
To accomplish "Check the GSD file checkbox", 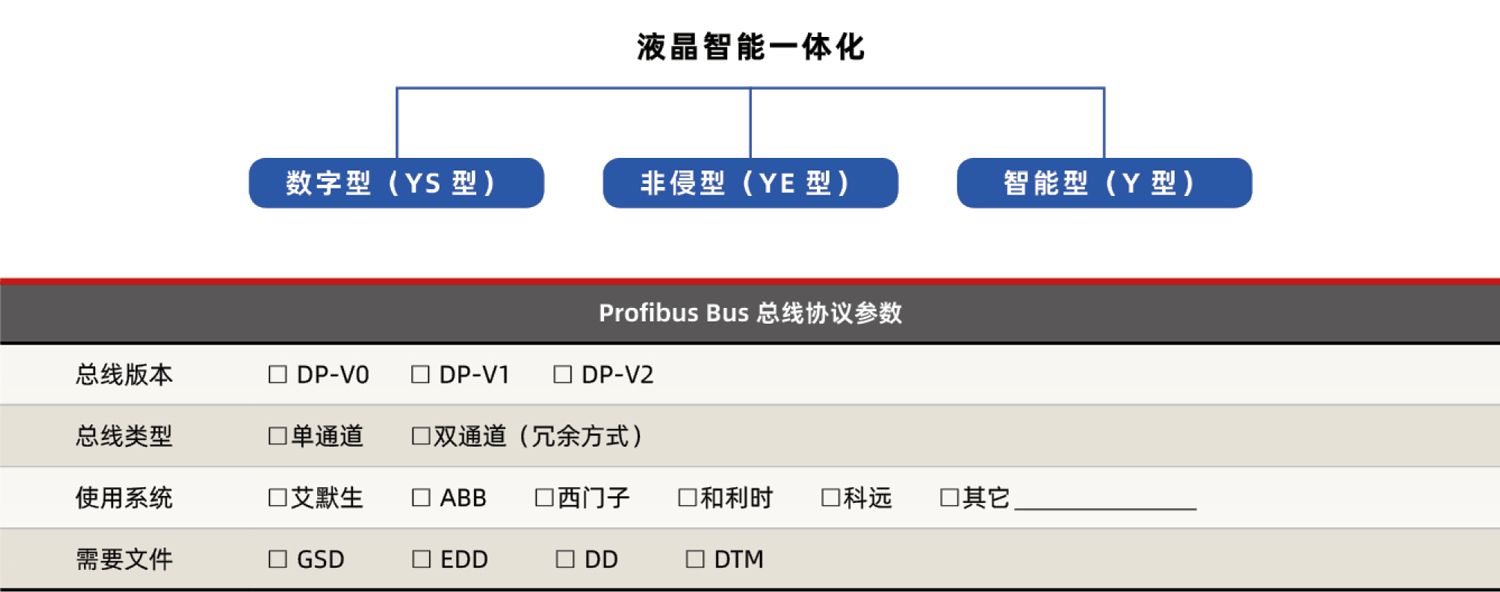I will (278, 560).
